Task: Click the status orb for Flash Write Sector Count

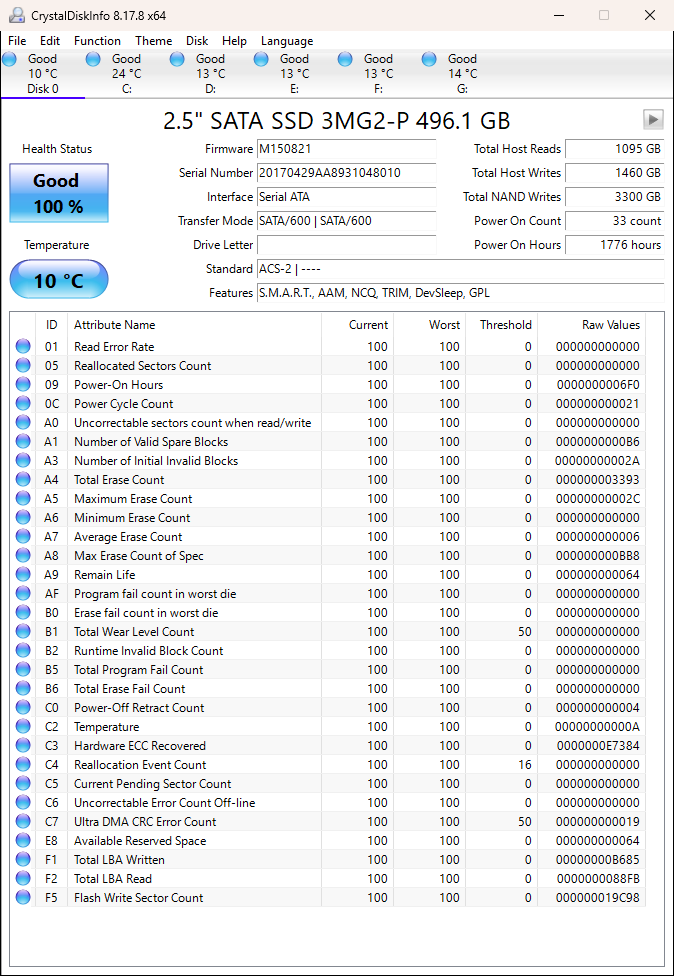Action: (x=23, y=898)
